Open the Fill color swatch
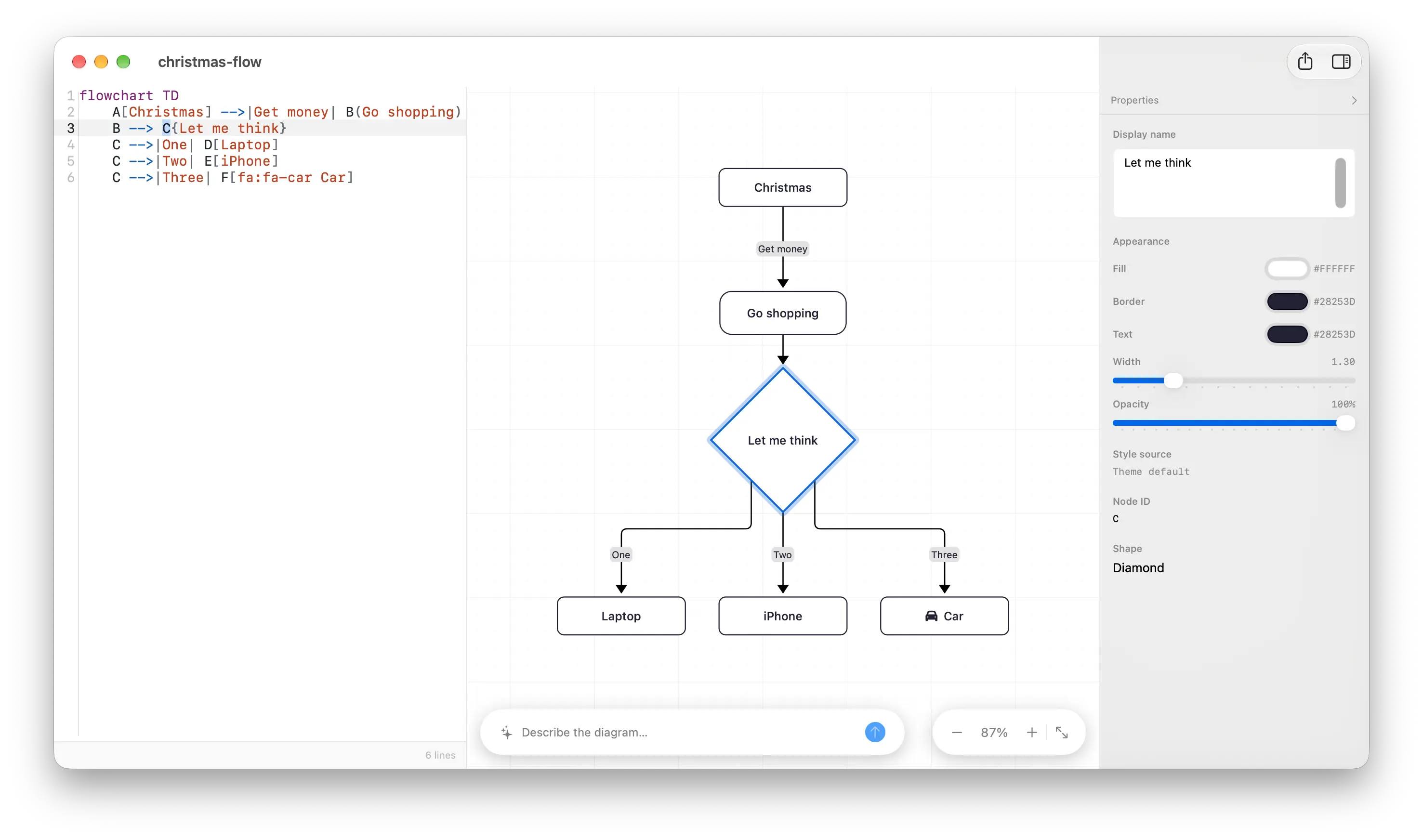The image size is (1423, 840). 1287,268
